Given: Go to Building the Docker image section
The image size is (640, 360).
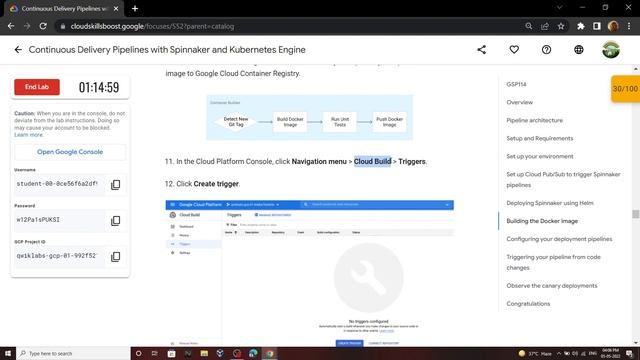Looking at the screenshot, I should click(542, 221).
